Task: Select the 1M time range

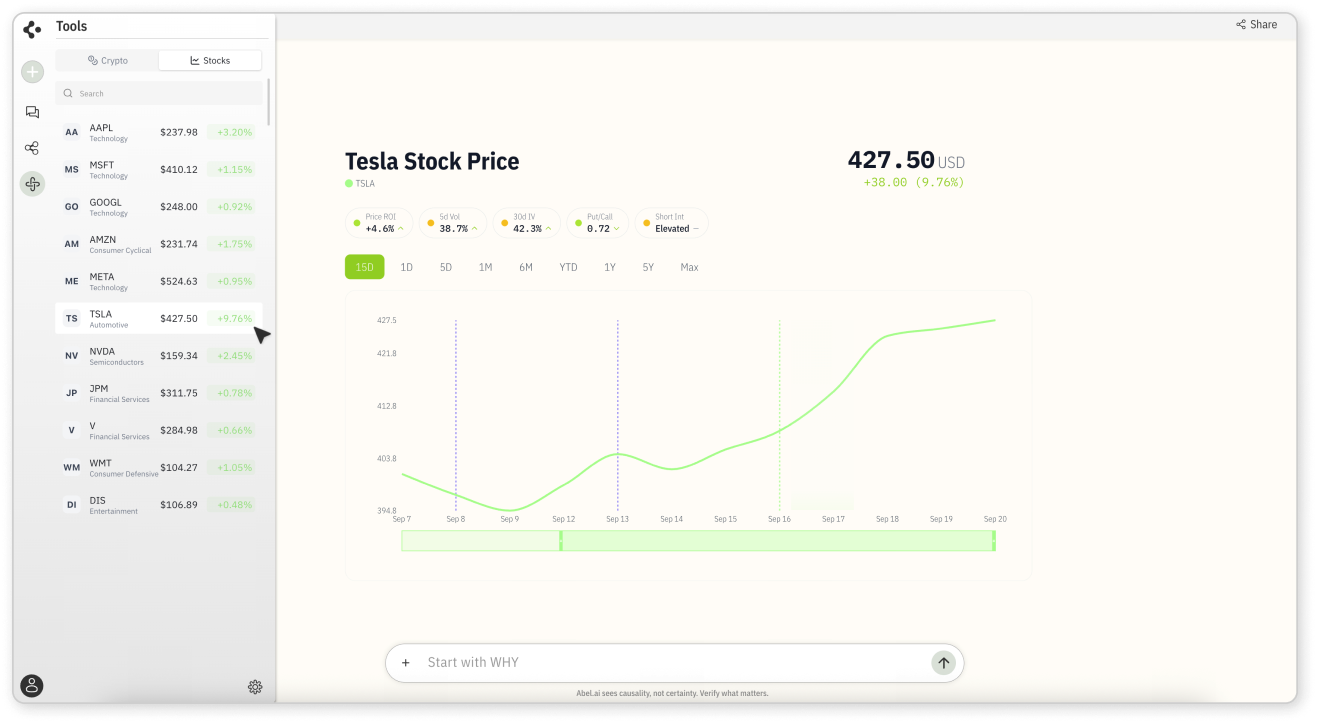Action: pos(485,267)
